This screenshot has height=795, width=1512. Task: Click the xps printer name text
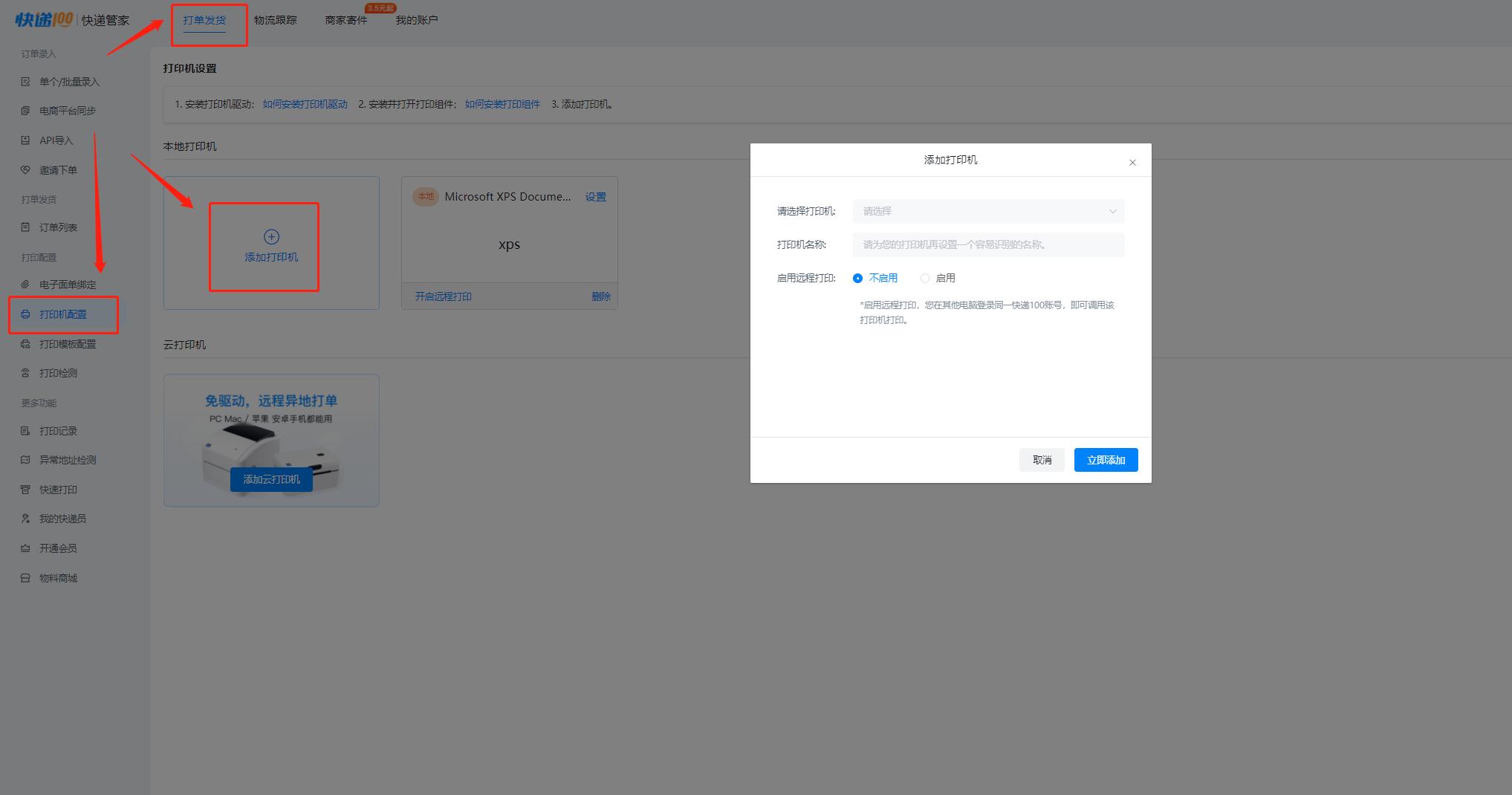(509, 244)
